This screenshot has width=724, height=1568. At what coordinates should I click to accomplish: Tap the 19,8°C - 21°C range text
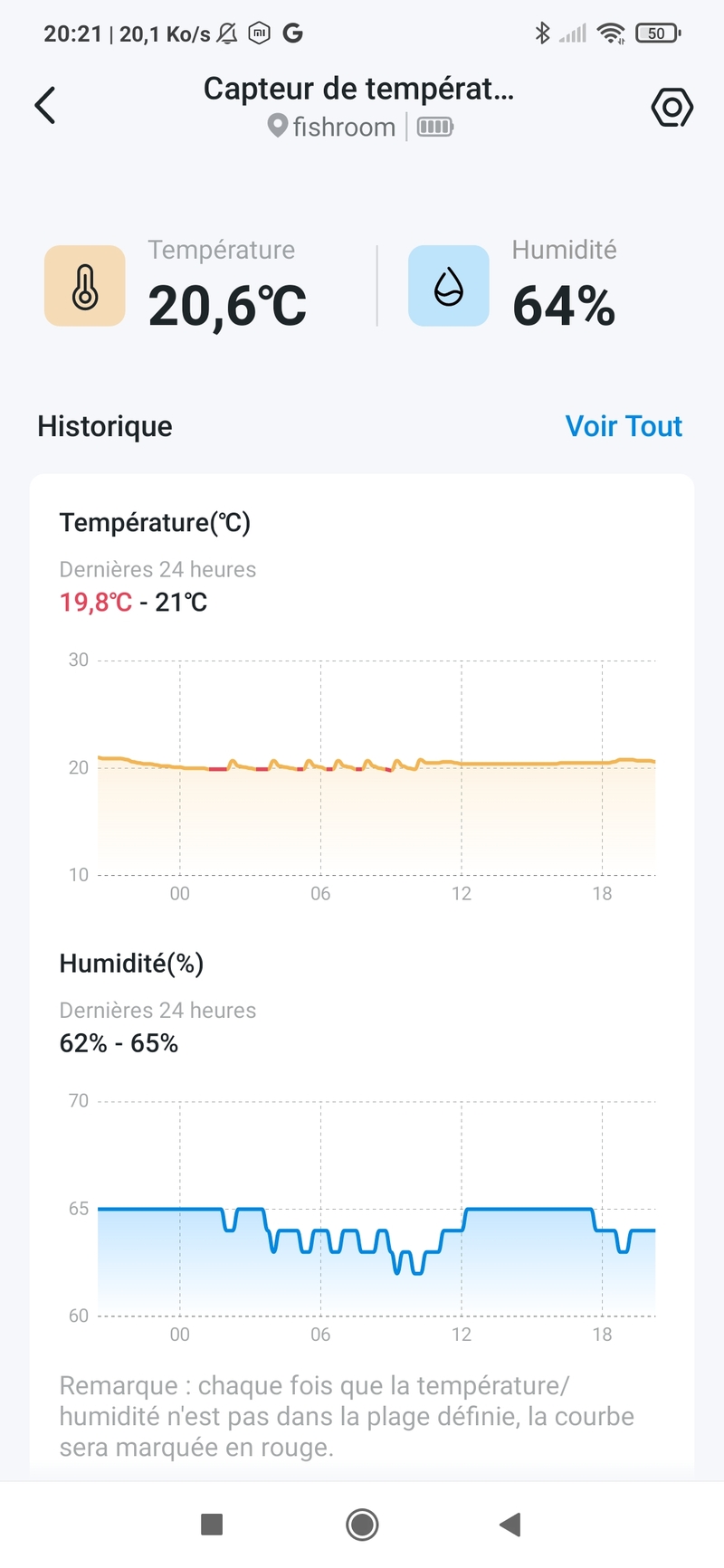pos(134,603)
